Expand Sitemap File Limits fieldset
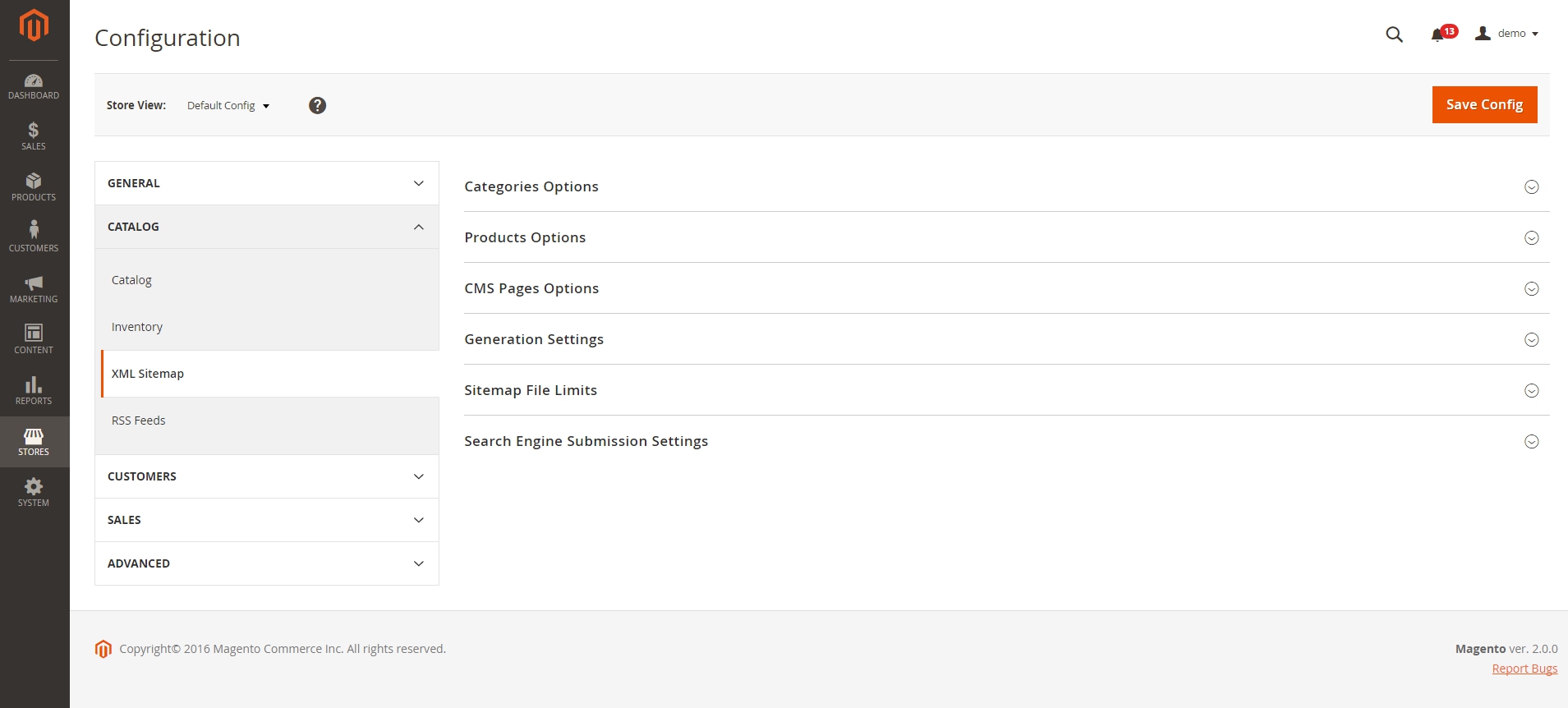1568x708 pixels. [x=1006, y=390]
